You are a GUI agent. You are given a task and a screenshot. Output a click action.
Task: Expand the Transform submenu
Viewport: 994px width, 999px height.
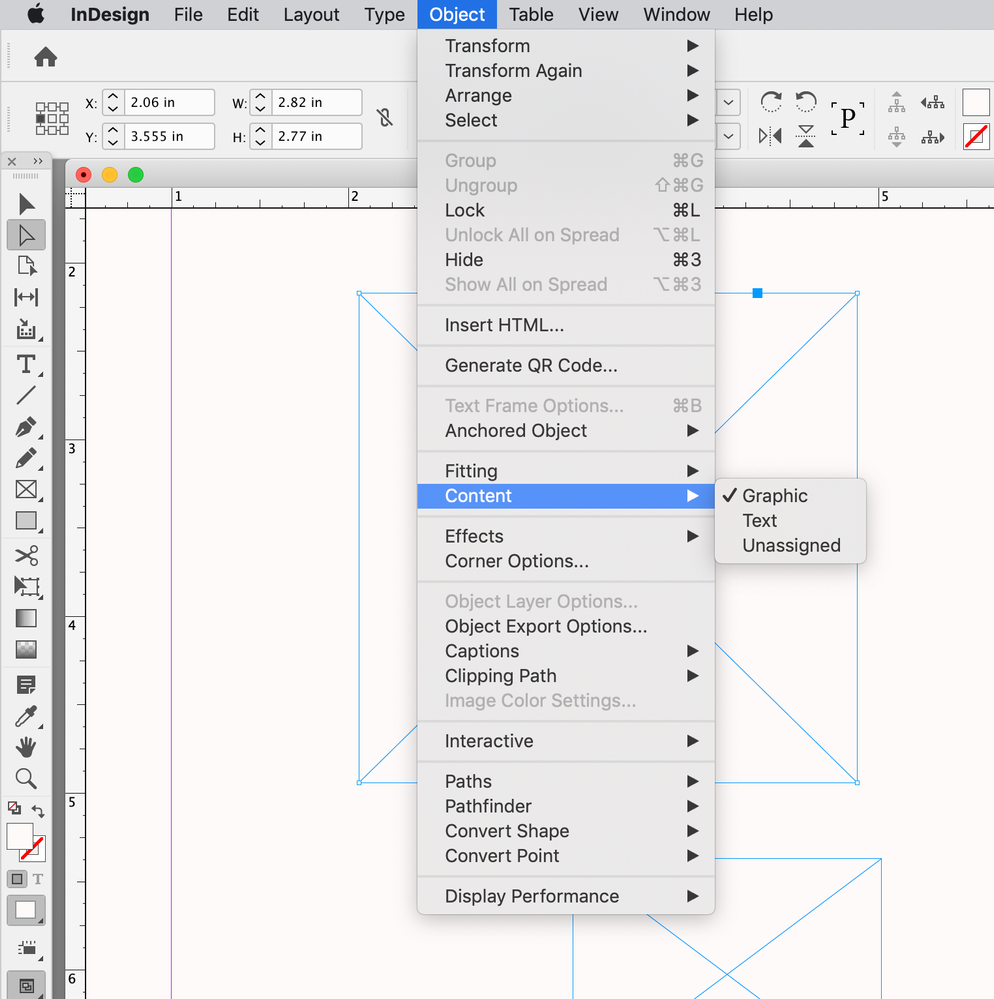point(566,46)
